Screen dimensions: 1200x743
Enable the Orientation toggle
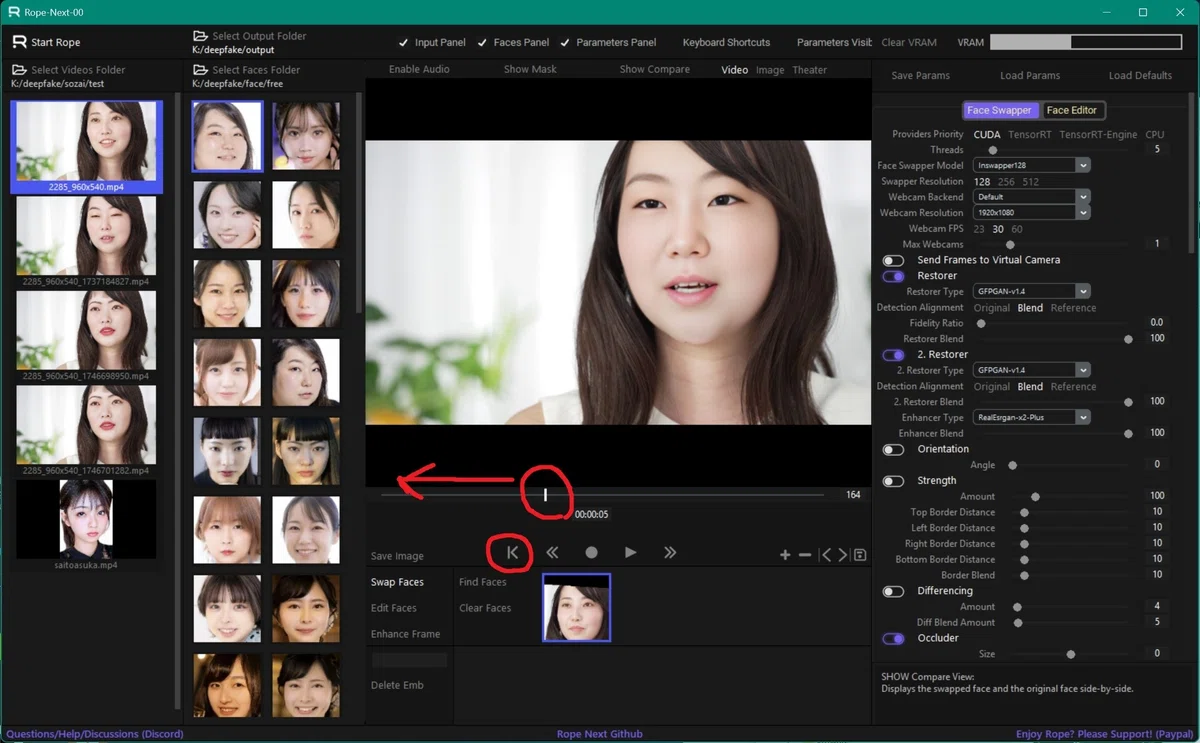pos(893,450)
